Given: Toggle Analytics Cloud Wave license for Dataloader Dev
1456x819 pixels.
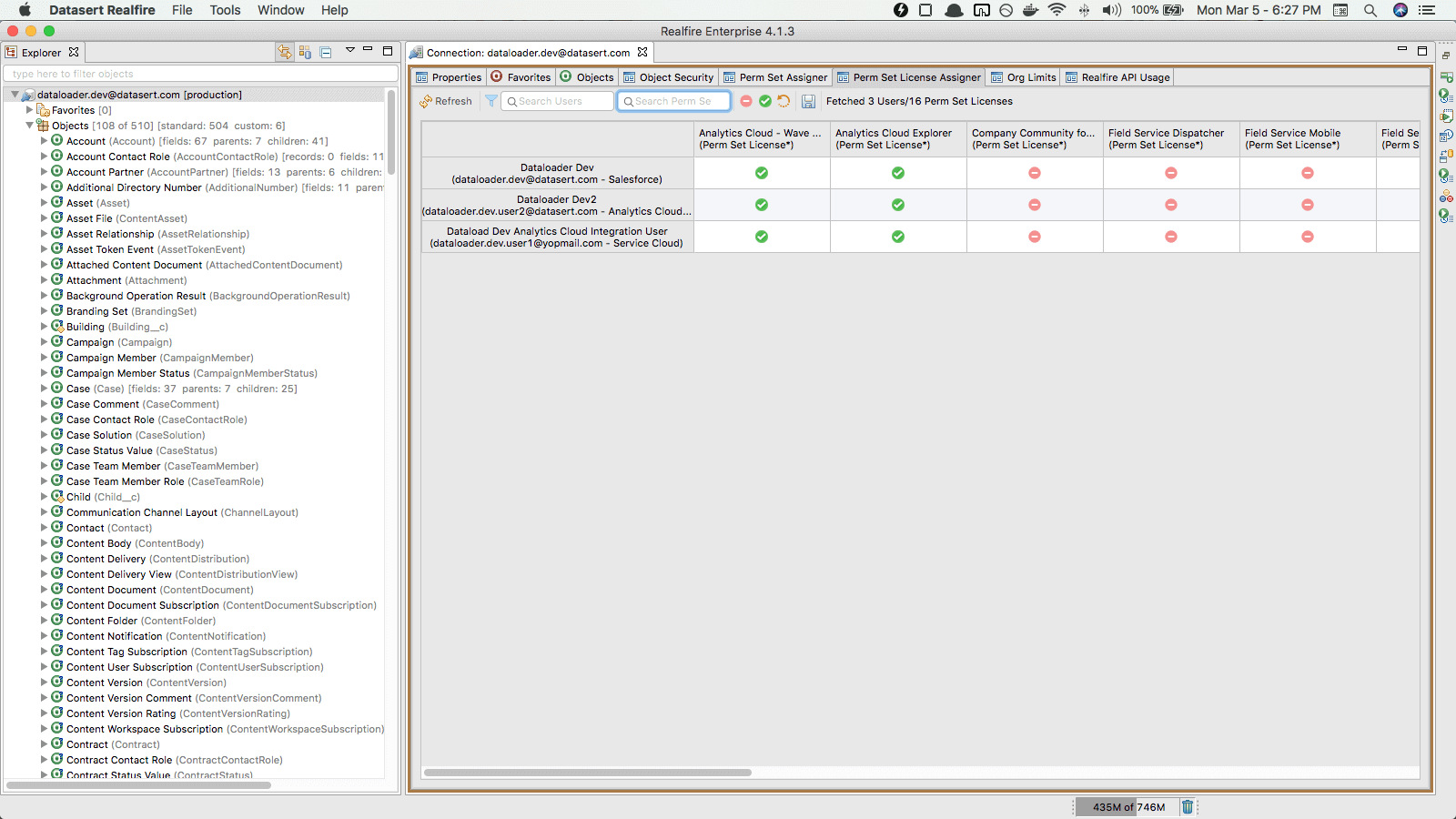Looking at the screenshot, I should point(762,173).
